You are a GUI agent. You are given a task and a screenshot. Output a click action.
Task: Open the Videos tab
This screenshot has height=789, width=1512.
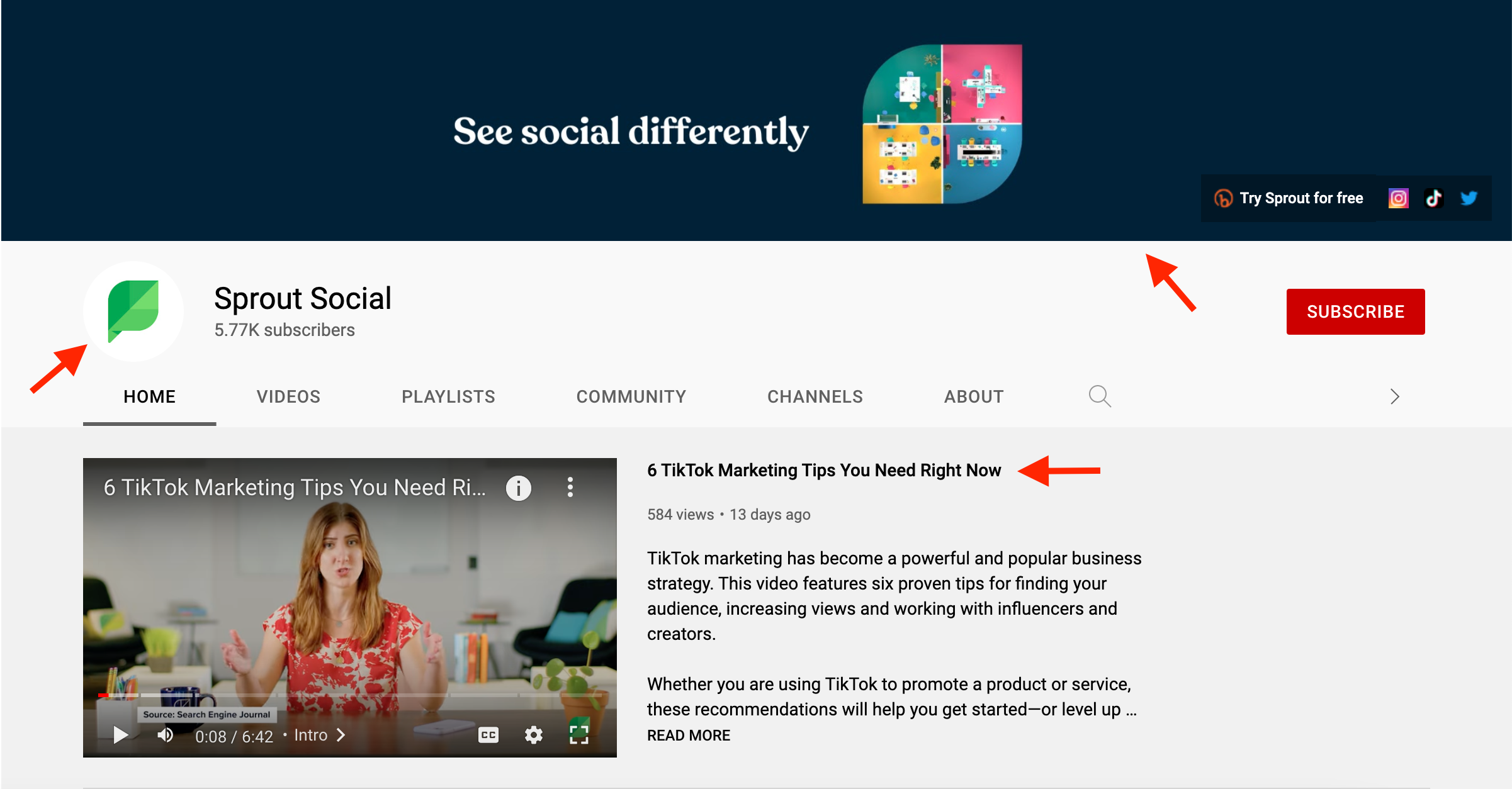point(288,396)
